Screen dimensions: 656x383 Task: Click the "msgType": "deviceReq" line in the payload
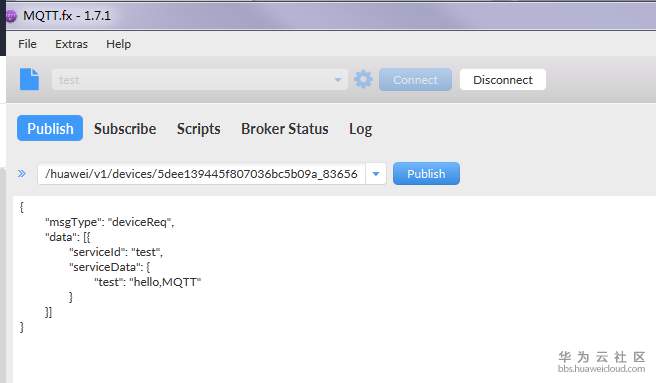coord(110,222)
